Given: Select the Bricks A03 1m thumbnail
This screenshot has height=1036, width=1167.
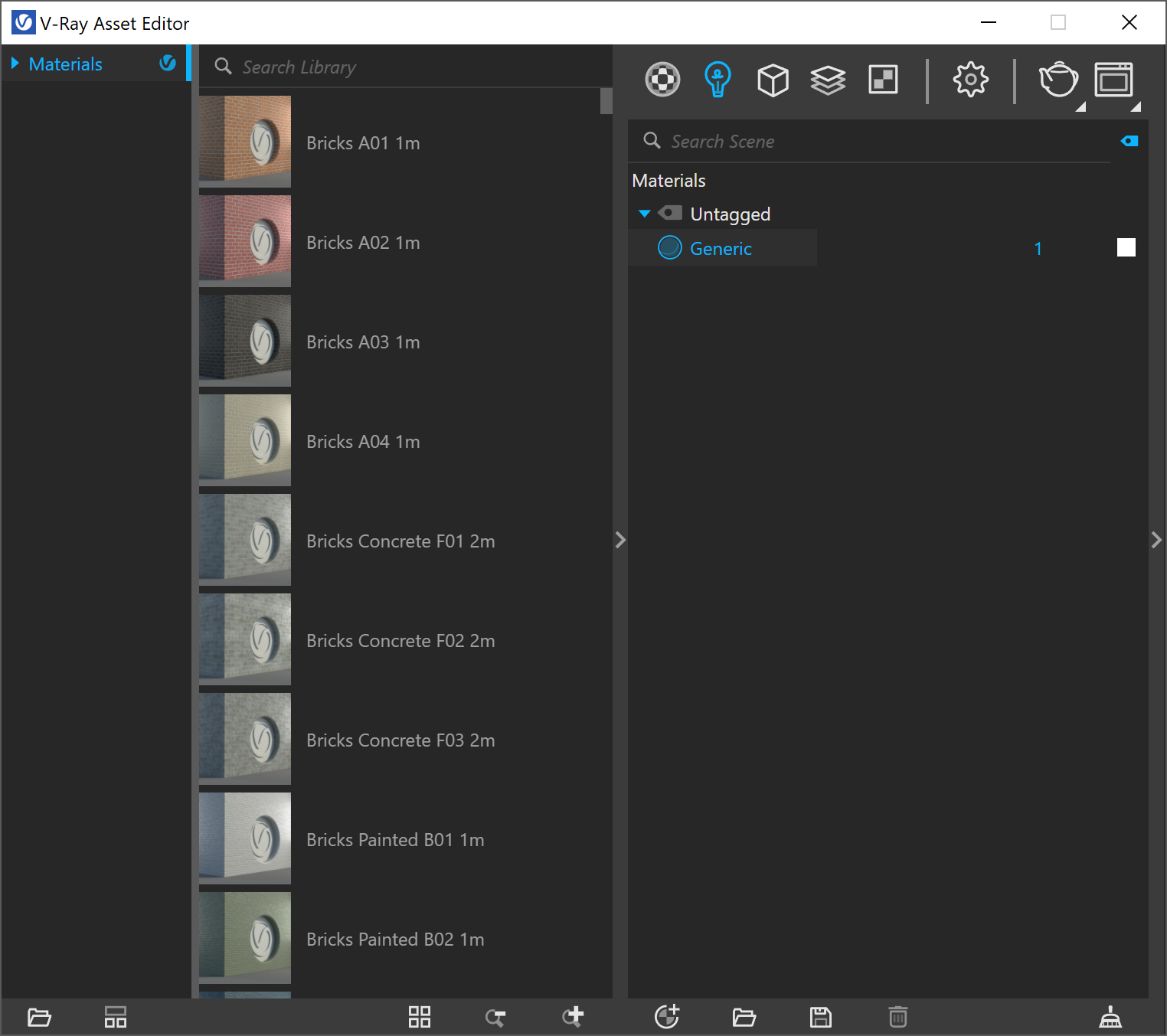Looking at the screenshot, I should 245,341.
